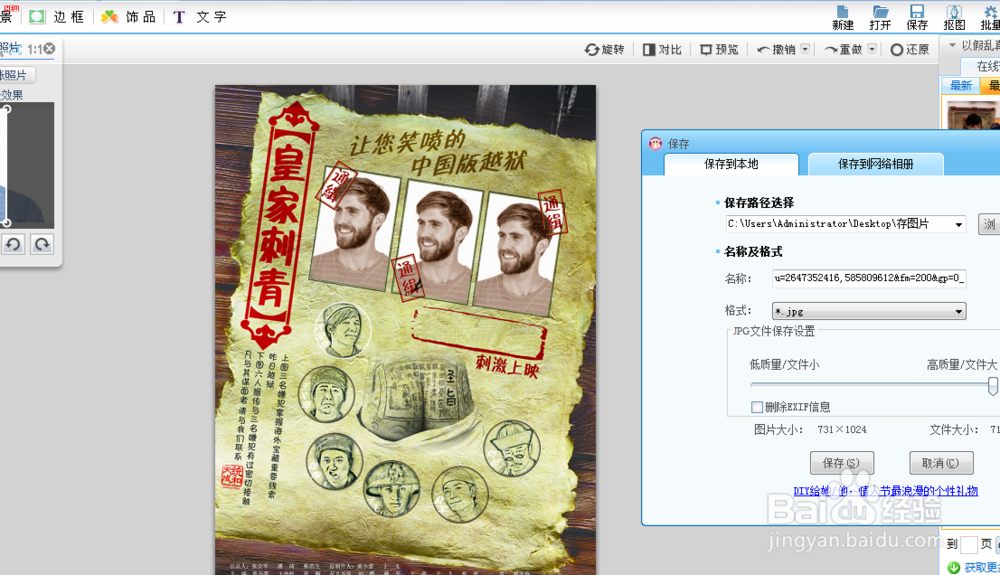Expand the 撤销 history dropdown arrow

pos(805,48)
